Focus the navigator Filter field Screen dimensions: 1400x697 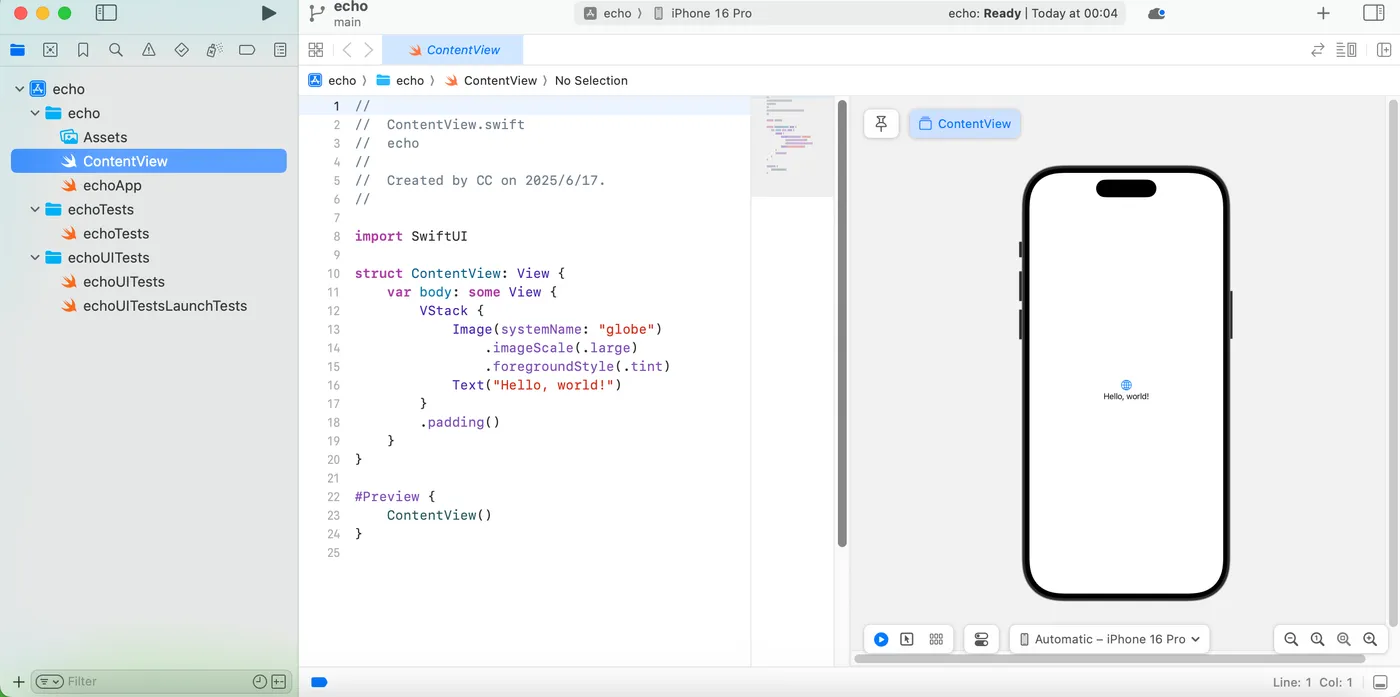(x=157, y=681)
